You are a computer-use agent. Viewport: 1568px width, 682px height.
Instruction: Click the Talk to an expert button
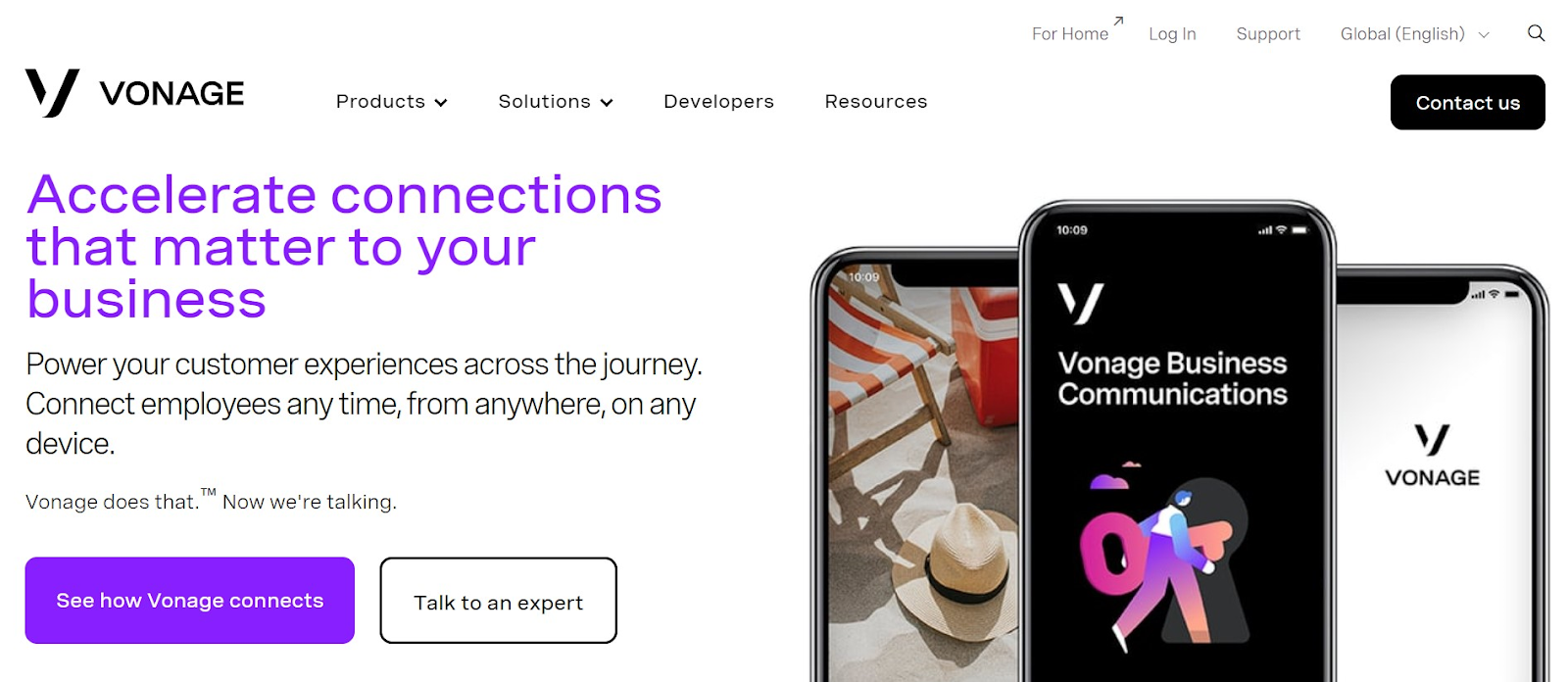click(498, 601)
